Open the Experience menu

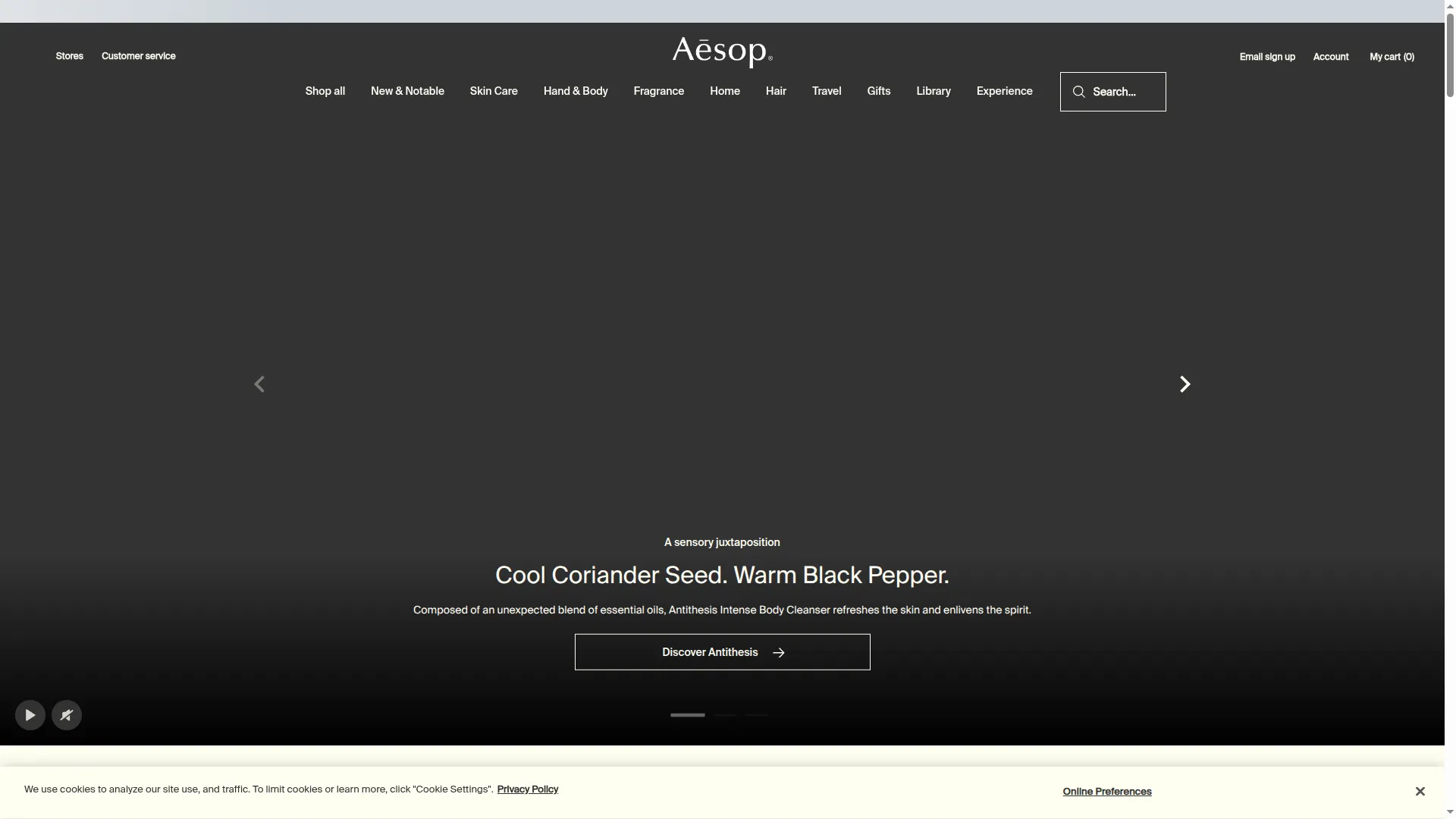coord(1005,91)
